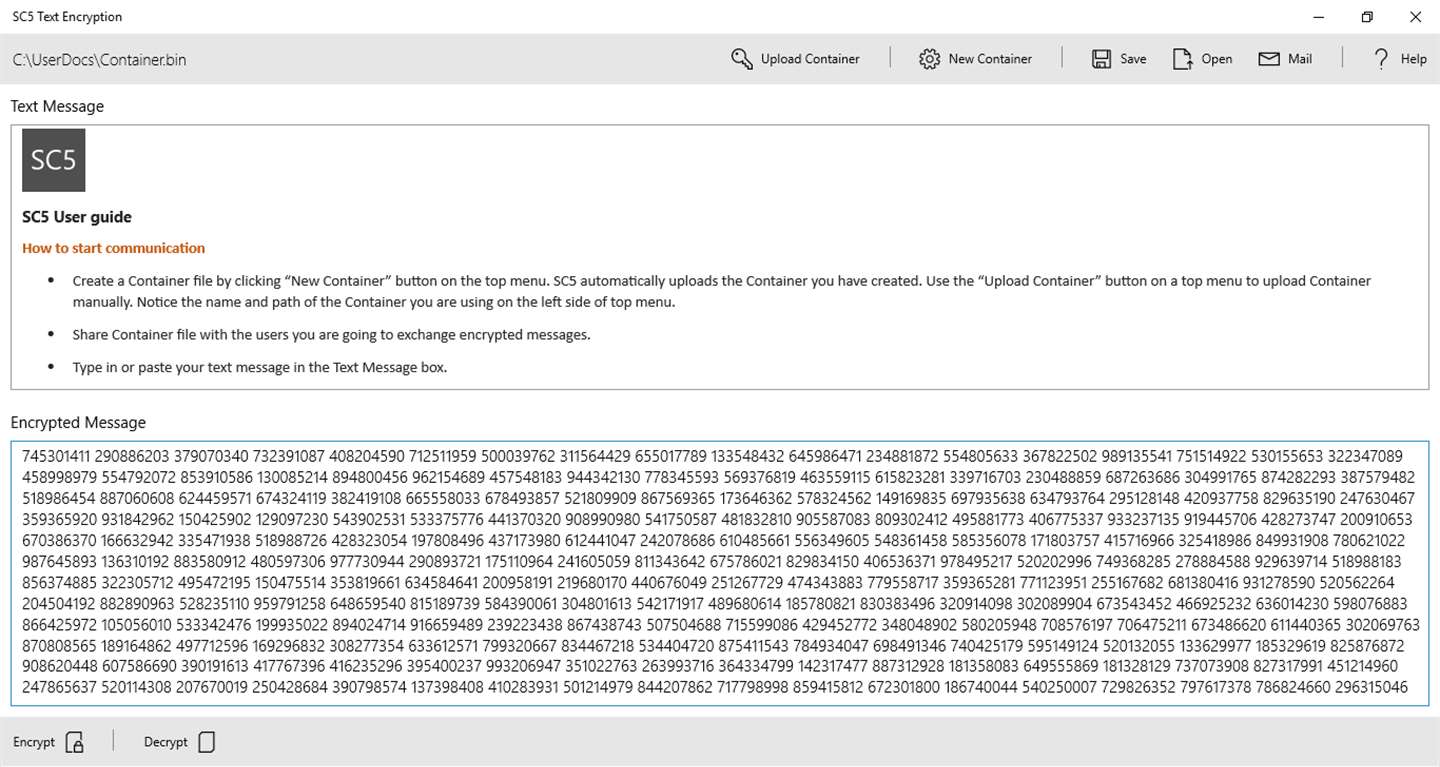The height and width of the screenshot is (767, 1440).
Task: Click the 'Encrypted Message' section label
Action: (x=78, y=423)
